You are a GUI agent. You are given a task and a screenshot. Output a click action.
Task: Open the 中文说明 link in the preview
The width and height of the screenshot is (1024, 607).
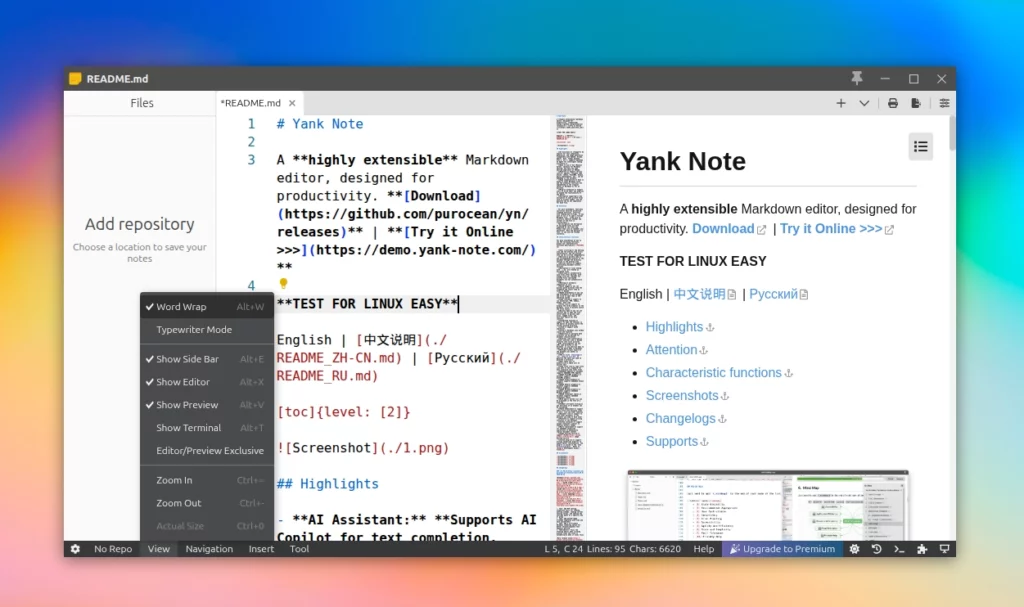699,294
